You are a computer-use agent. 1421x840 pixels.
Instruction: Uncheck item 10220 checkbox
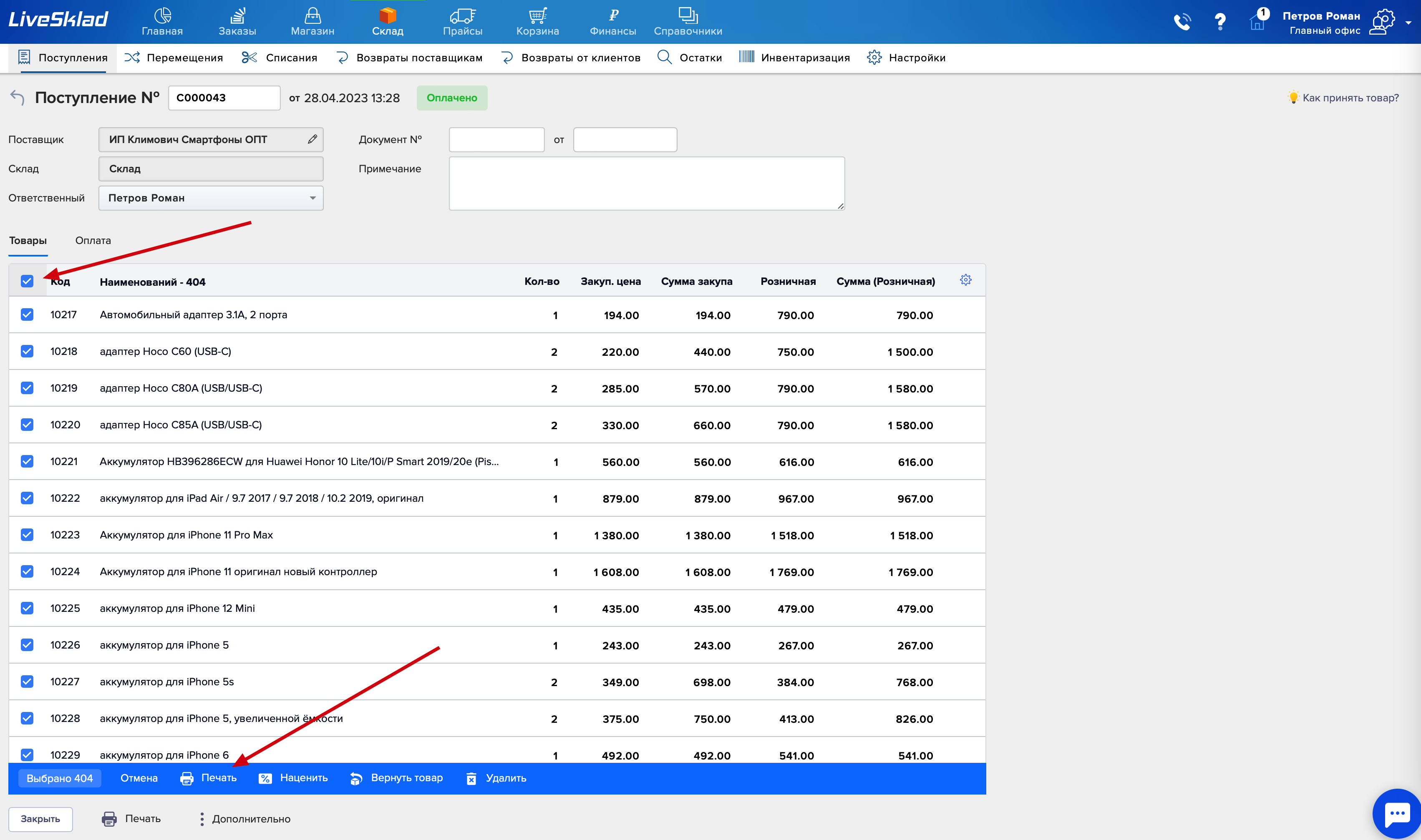coord(27,425)
